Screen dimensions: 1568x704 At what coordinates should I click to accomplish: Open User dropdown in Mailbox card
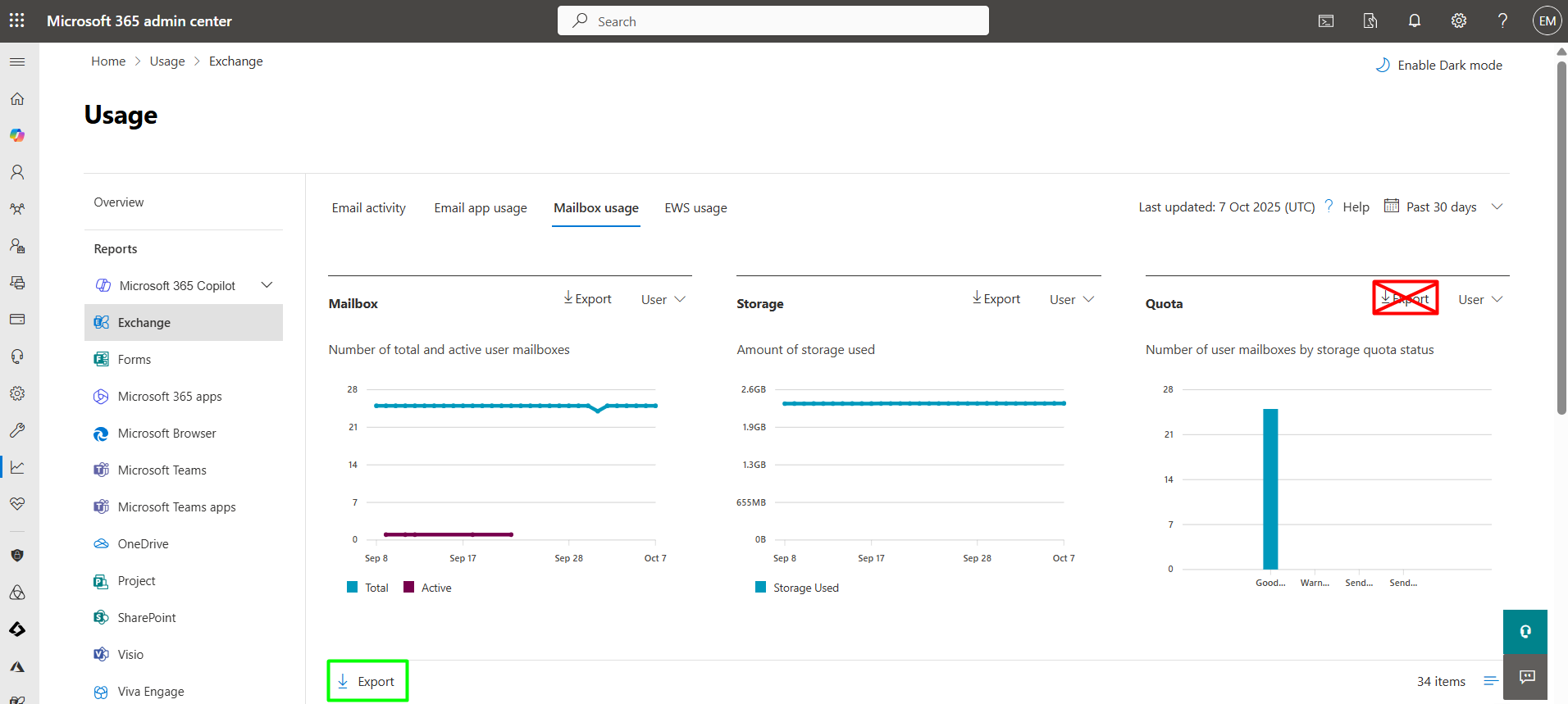tap(663, 299)
